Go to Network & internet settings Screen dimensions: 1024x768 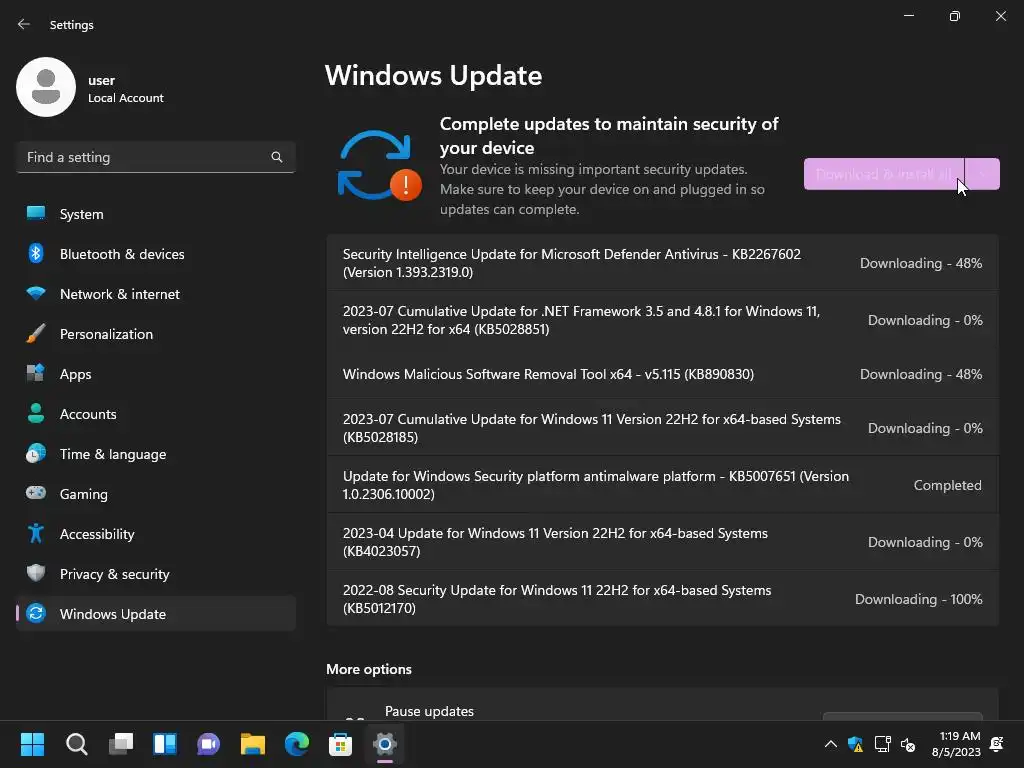pyautogui.click(x=155, y=293)
